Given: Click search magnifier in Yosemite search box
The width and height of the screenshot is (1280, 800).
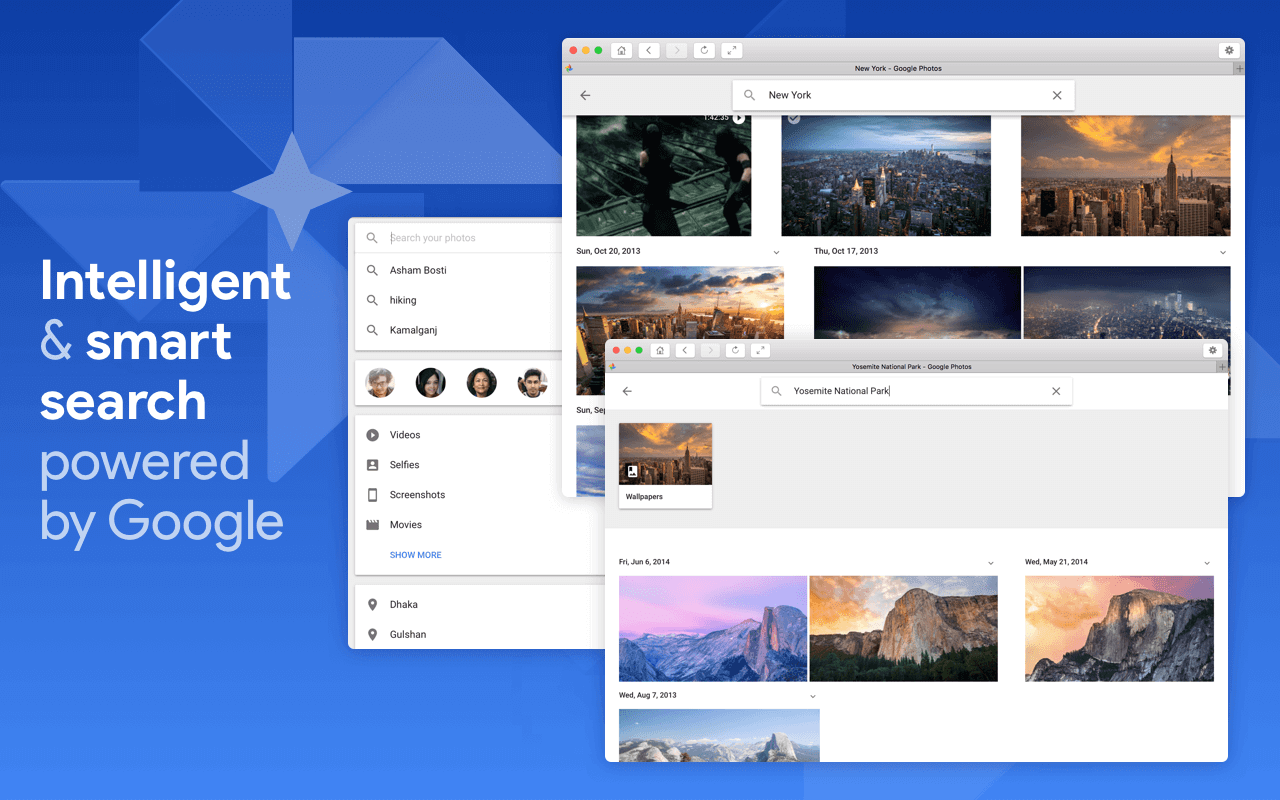Looking at the screenshot, I should 776,391.
